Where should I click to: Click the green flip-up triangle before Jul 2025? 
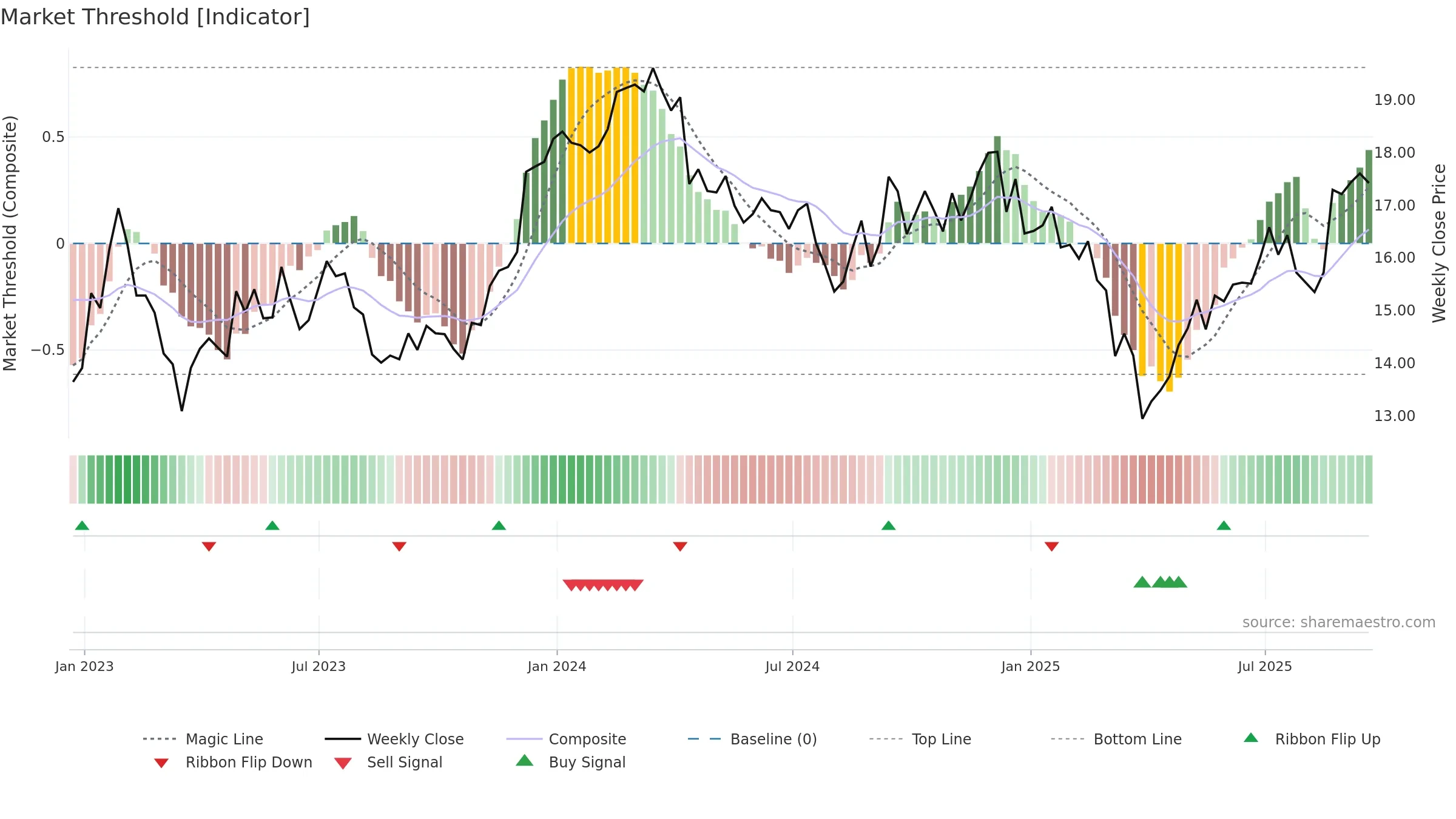click(1224, 525)
